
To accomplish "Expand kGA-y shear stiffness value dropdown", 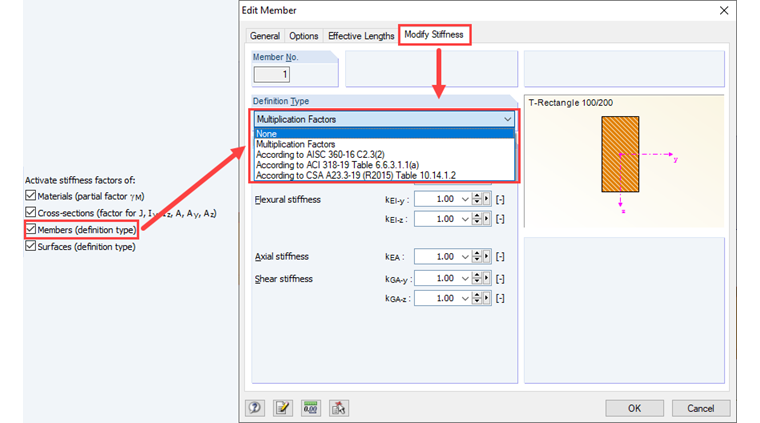I will [465, 278].
